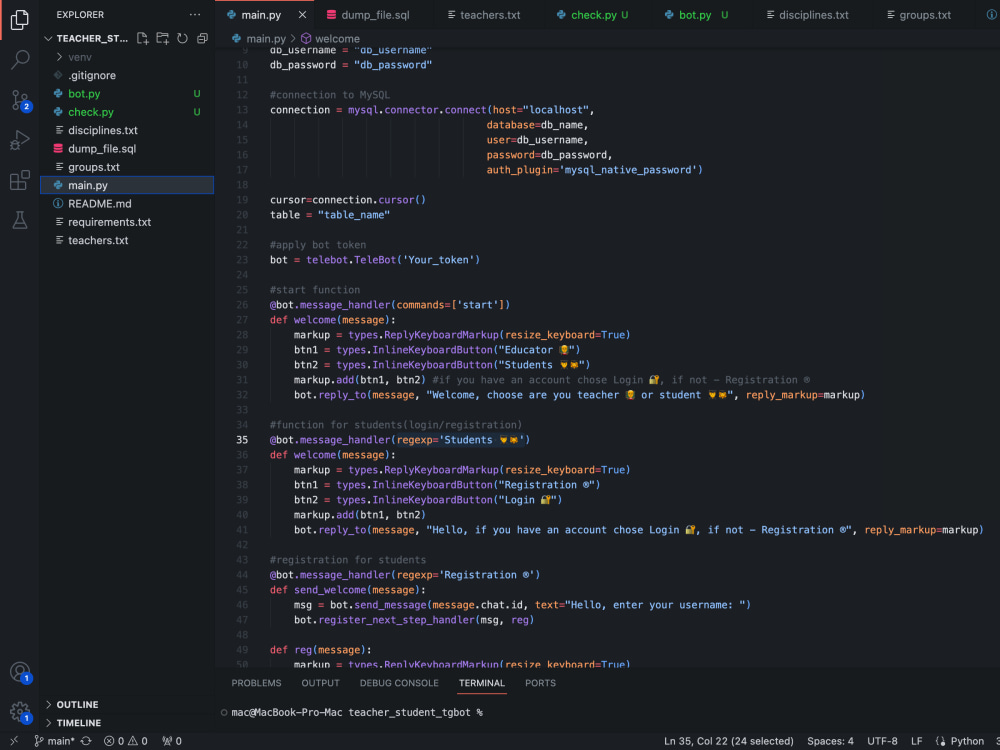The image size is (1000, 750).
Task: Switch to the dump_file.sql tab
Action: click(368, 15)
